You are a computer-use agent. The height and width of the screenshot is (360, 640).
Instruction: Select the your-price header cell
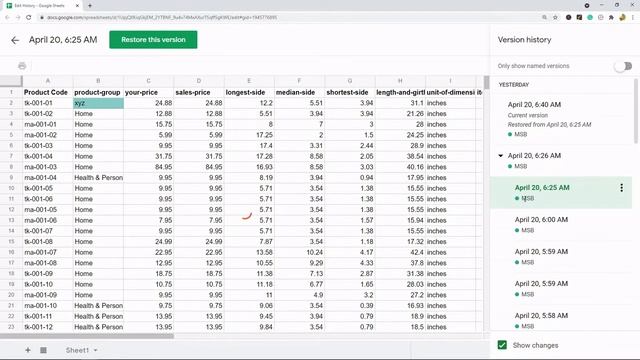[149, 92]
